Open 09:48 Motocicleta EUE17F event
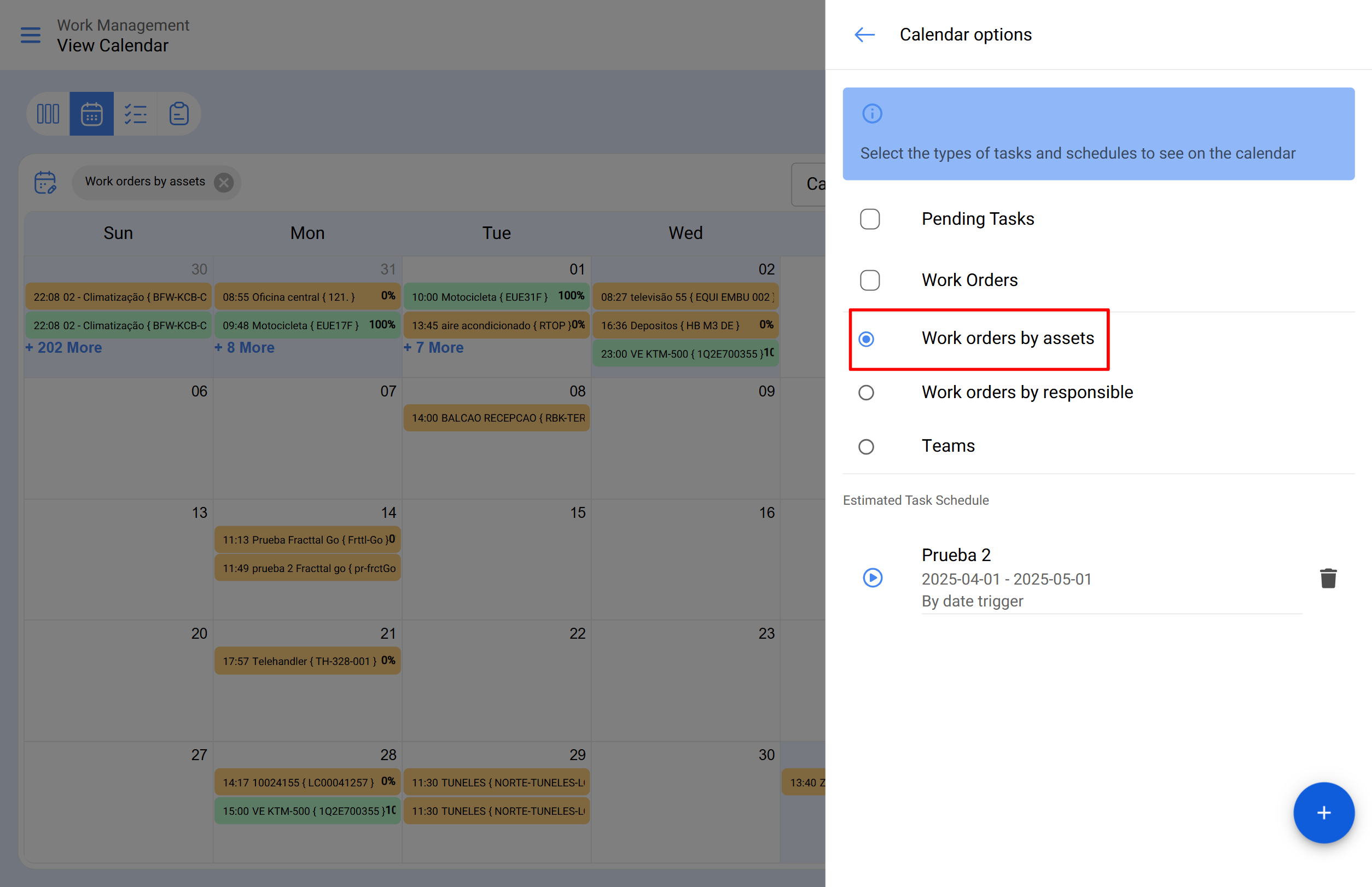Image resolution: width=1372 pixels, height=887 pixels. coord(307,325)
